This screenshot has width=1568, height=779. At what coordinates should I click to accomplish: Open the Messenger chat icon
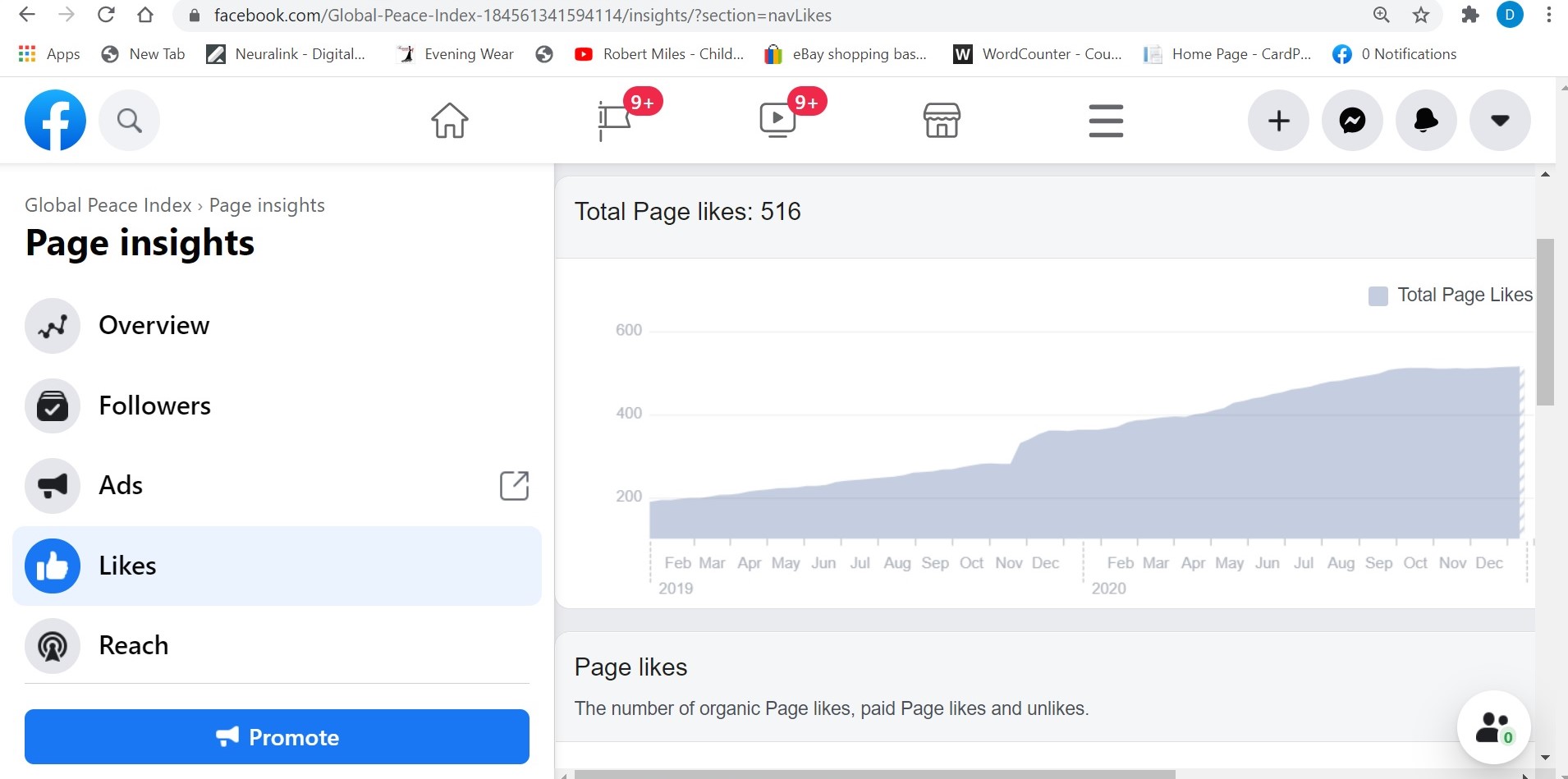(1352, 121)
